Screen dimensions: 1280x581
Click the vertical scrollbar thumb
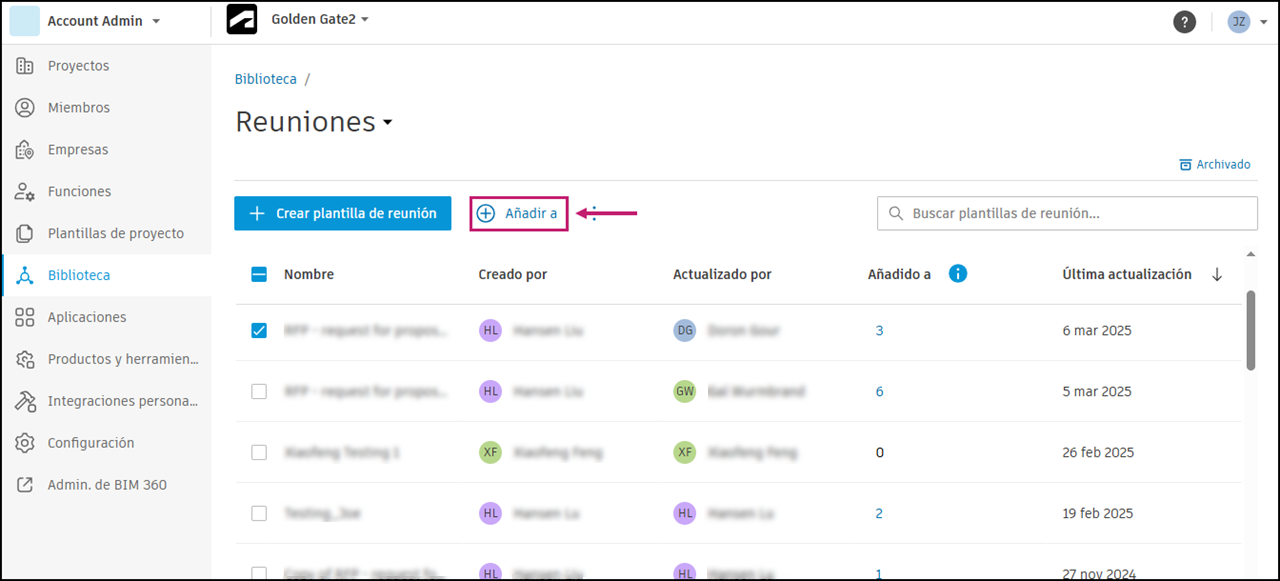(x=1251, y=330)
